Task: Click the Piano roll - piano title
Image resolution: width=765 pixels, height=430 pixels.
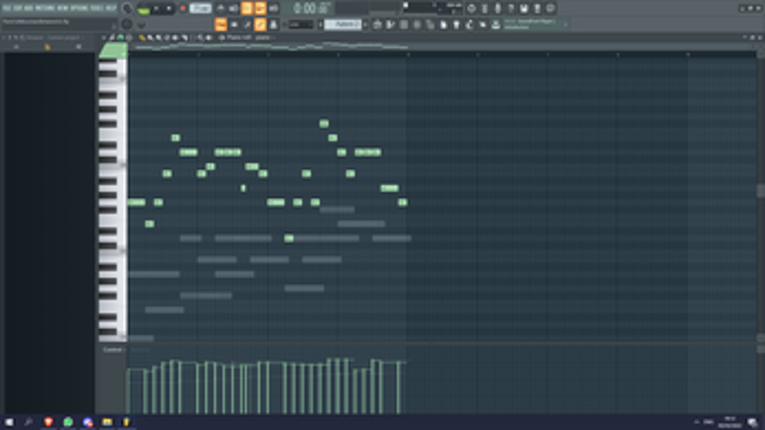Action: [x=248, y=38]
